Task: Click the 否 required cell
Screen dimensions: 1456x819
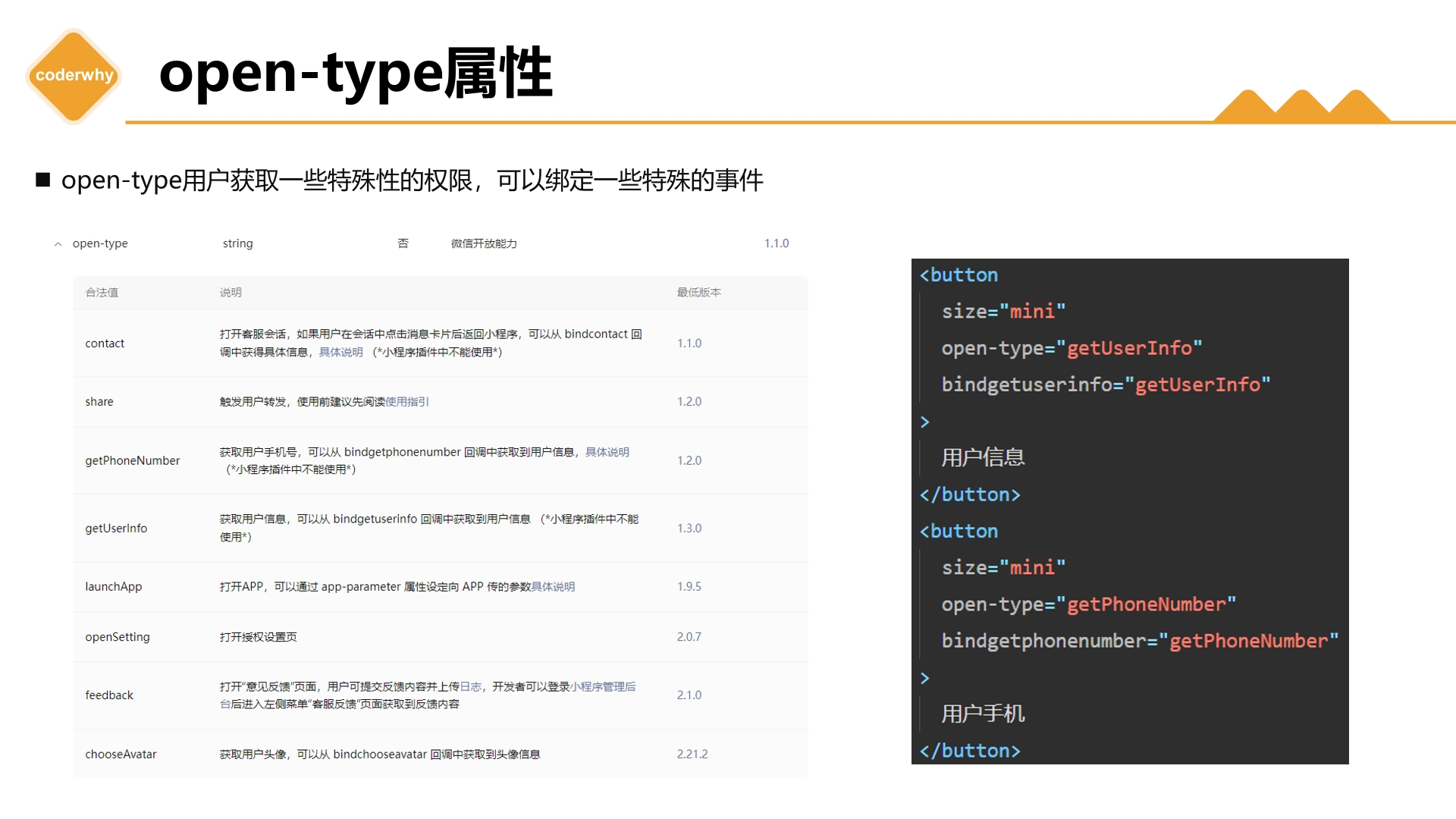Action: point(403,243)
